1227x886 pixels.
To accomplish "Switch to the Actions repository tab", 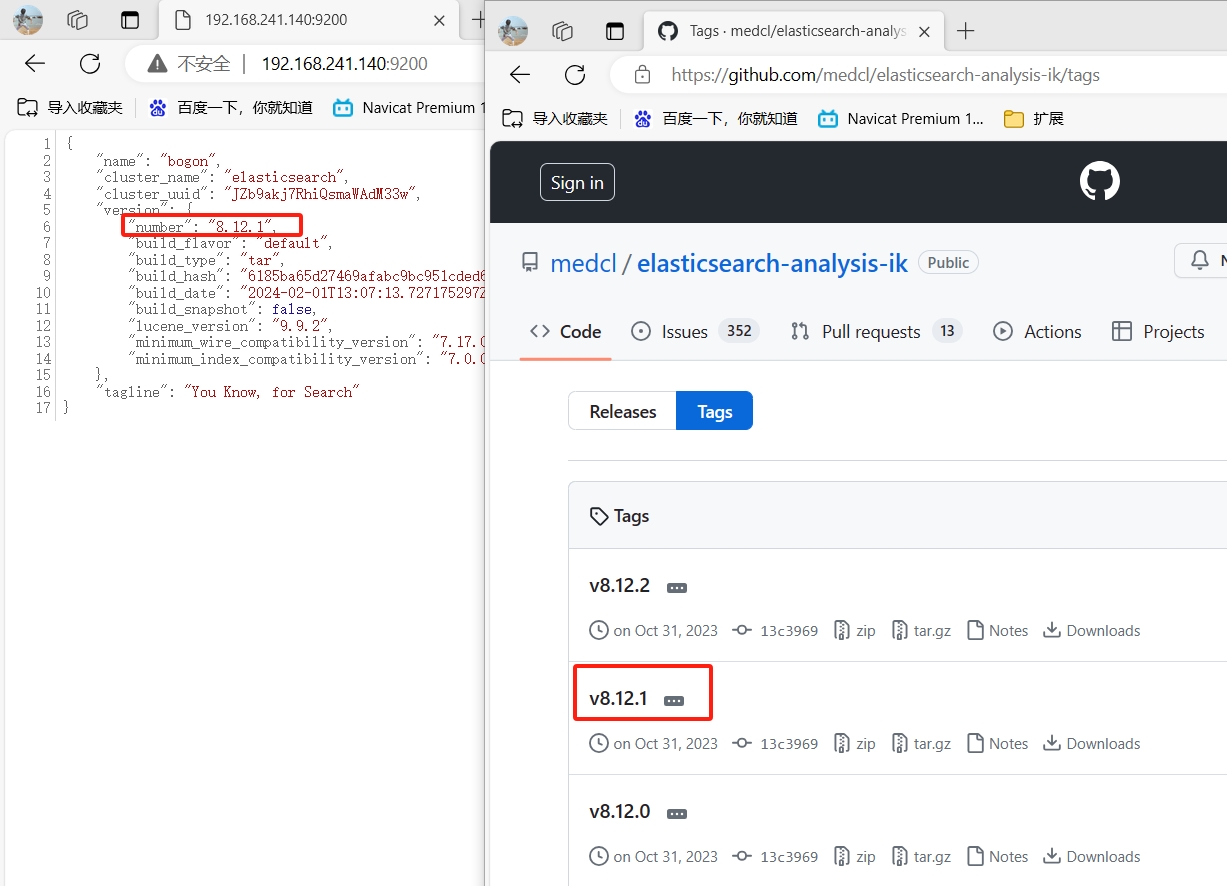I will pyautogui.click(x=1037, y=332).
